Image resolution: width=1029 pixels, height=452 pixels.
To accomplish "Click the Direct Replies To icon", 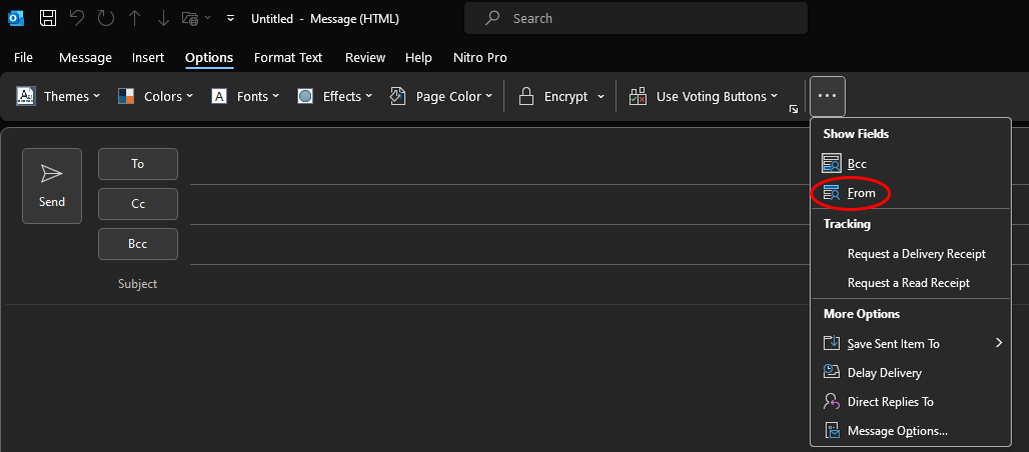I will [x=831, y=401].
